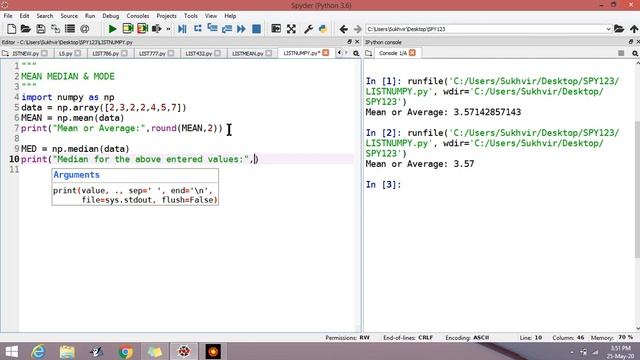Open IPython console options magnifier icon
This screenshot has height=360, width=640.
635,53
